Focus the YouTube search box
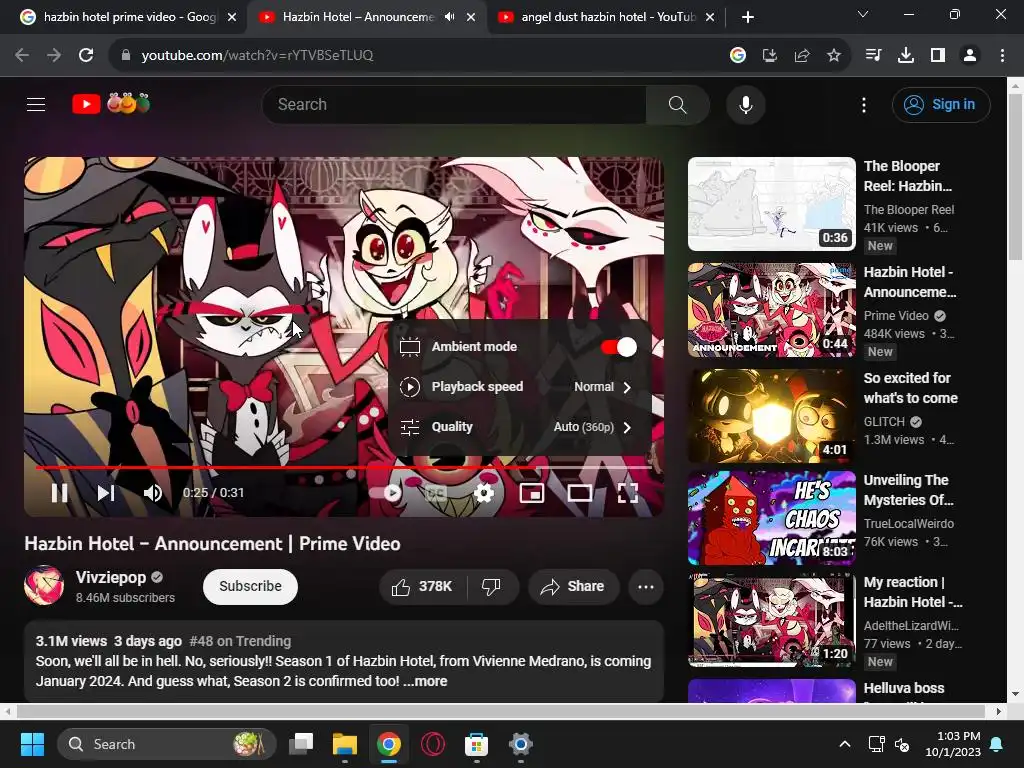 point(454,104)
